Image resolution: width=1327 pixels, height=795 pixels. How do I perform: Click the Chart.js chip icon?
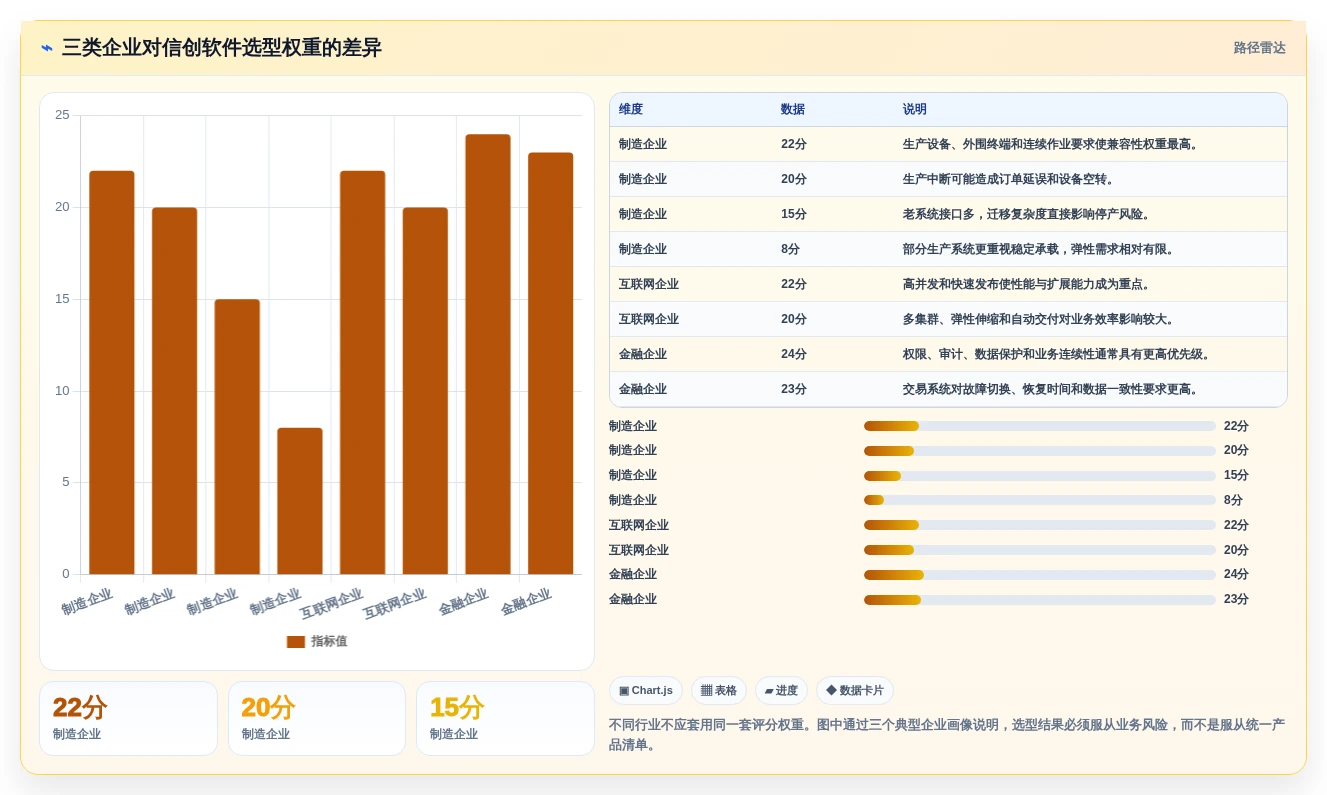tap(624, 691)
